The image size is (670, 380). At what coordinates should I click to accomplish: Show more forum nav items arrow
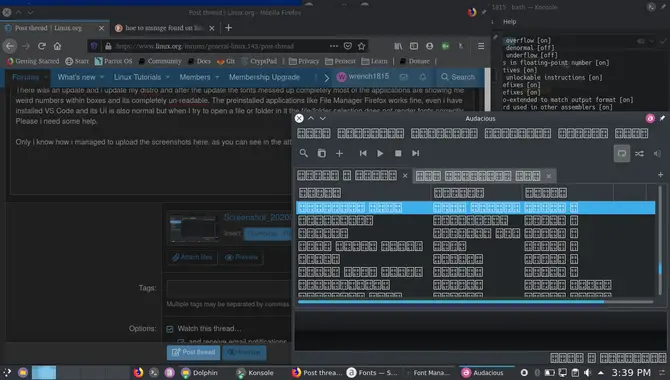coord(326,77)
